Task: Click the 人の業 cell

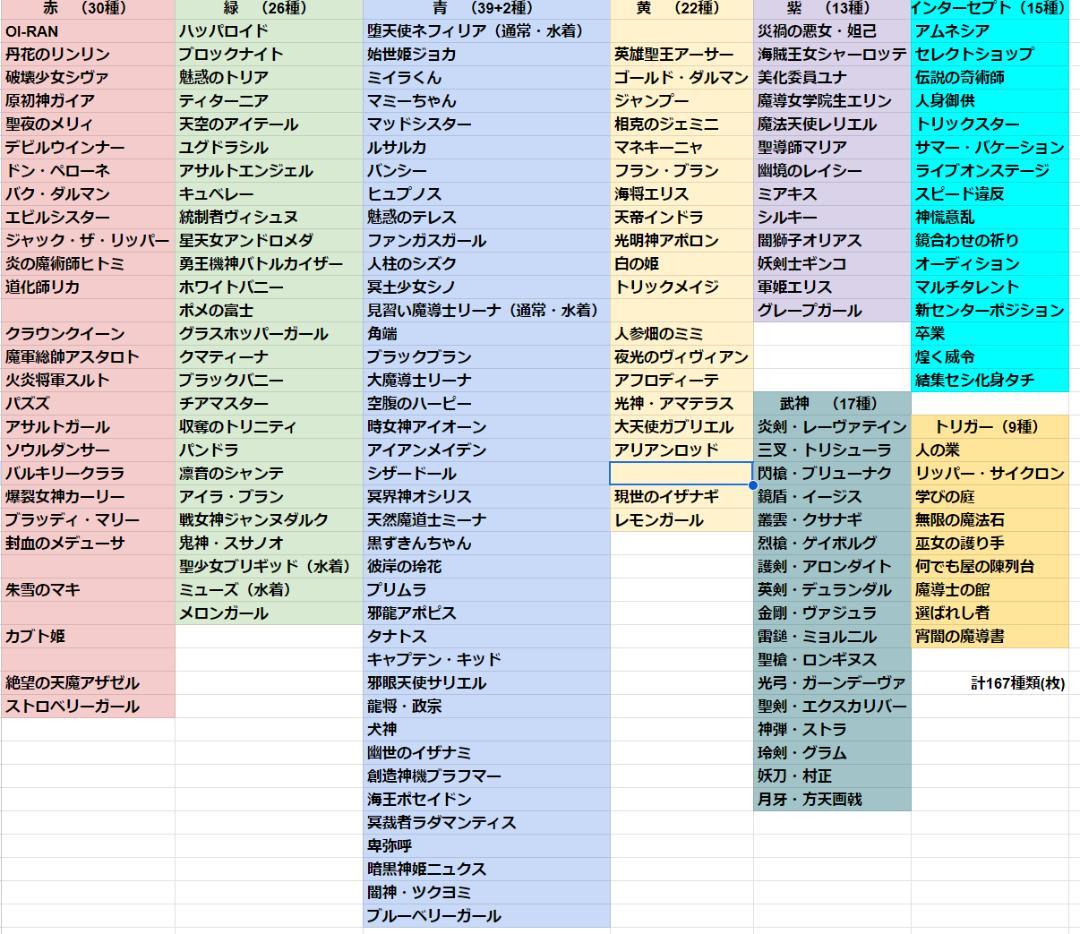Action: point(940,450)
